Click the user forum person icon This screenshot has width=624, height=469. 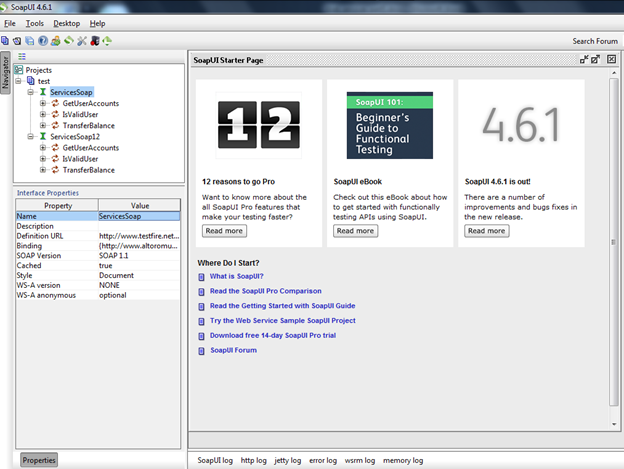pos(56,41)
